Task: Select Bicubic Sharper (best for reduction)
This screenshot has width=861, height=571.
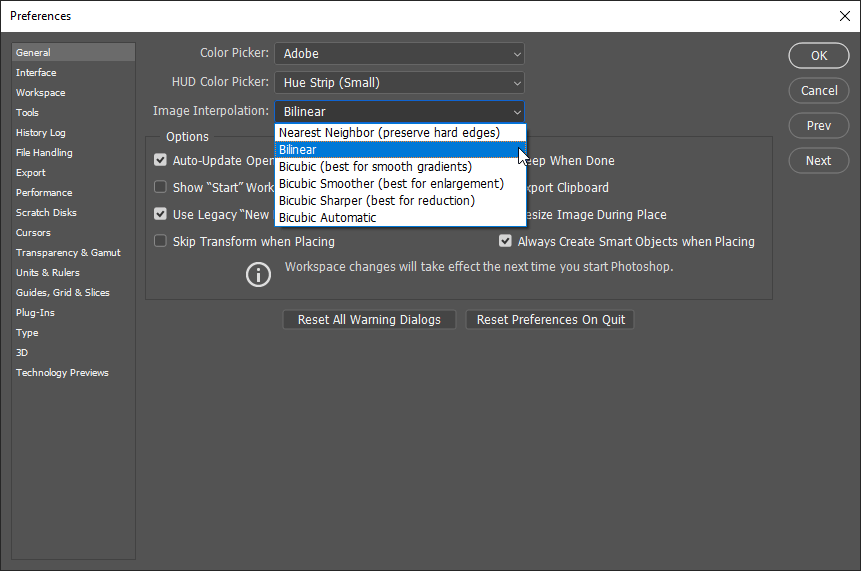Action: (377, 200)
